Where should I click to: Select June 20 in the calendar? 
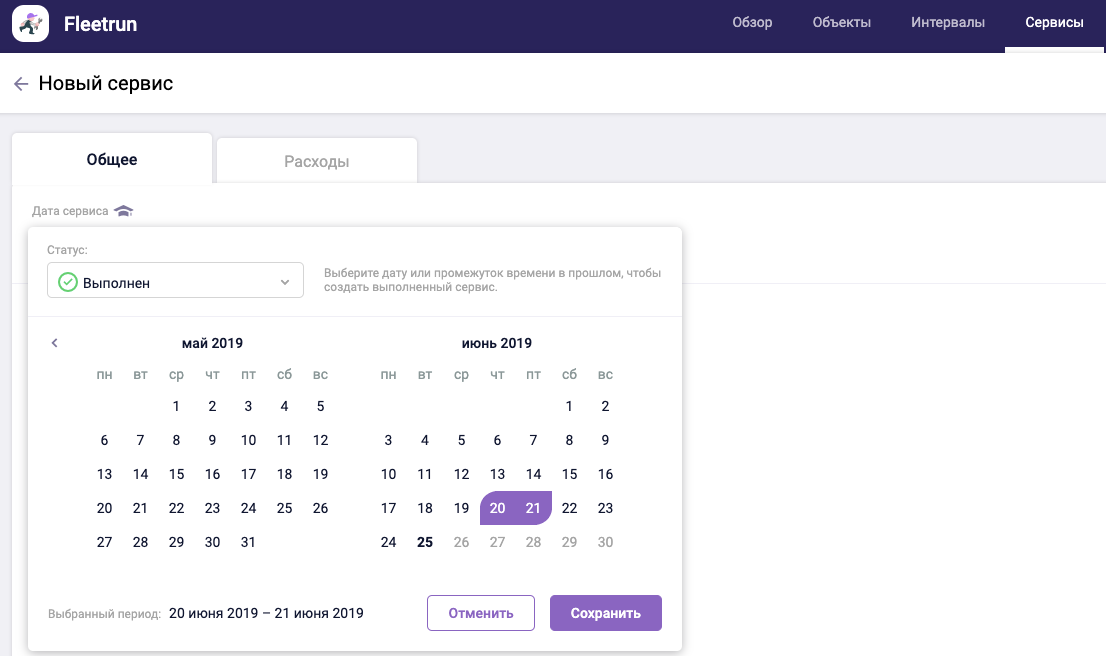click(497, 508)
